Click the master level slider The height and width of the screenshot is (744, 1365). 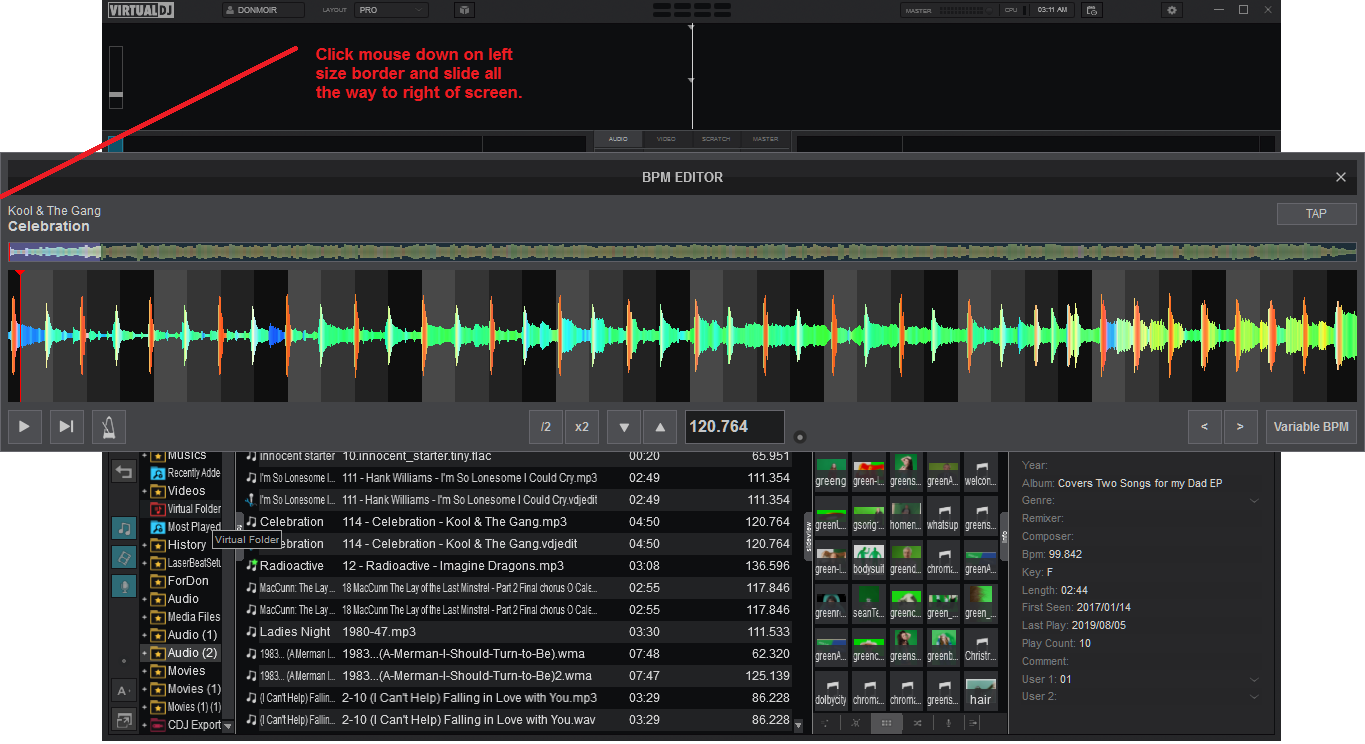click(963, 10)
